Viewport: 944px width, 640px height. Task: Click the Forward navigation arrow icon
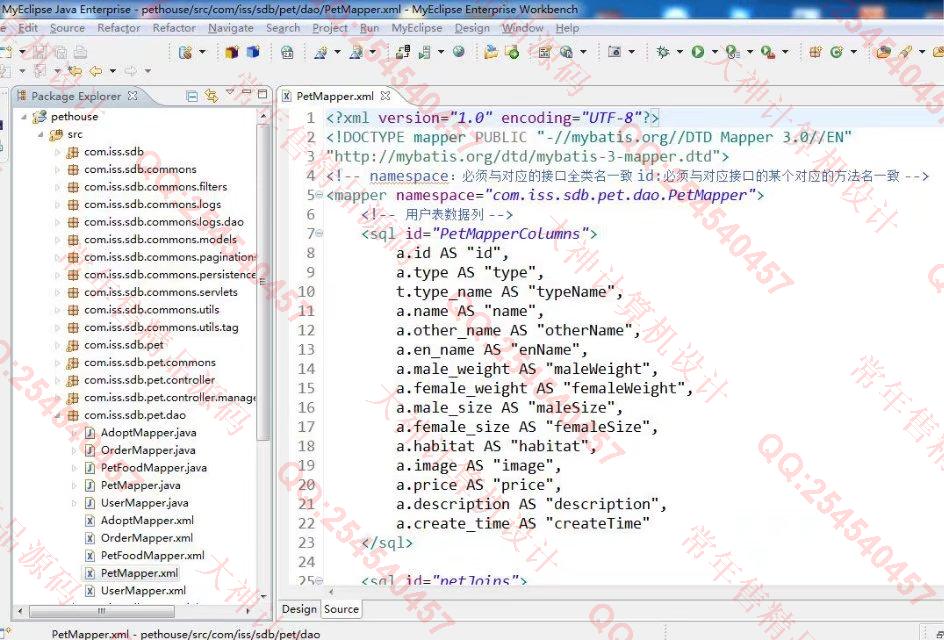(130, 71)
